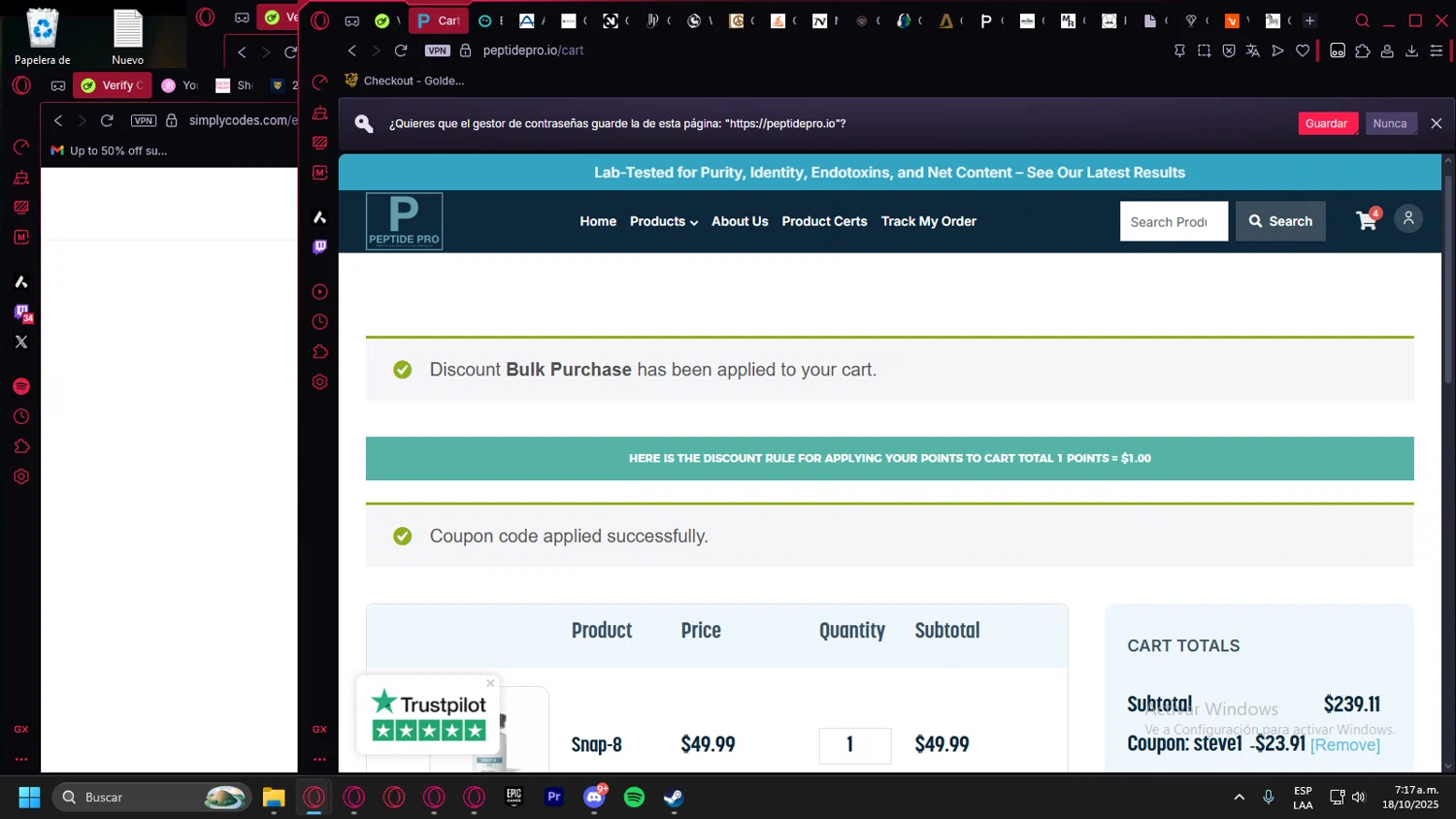Open Easy Setup sliders icon in the Opera toolbar

click(x=1437, y=50)
